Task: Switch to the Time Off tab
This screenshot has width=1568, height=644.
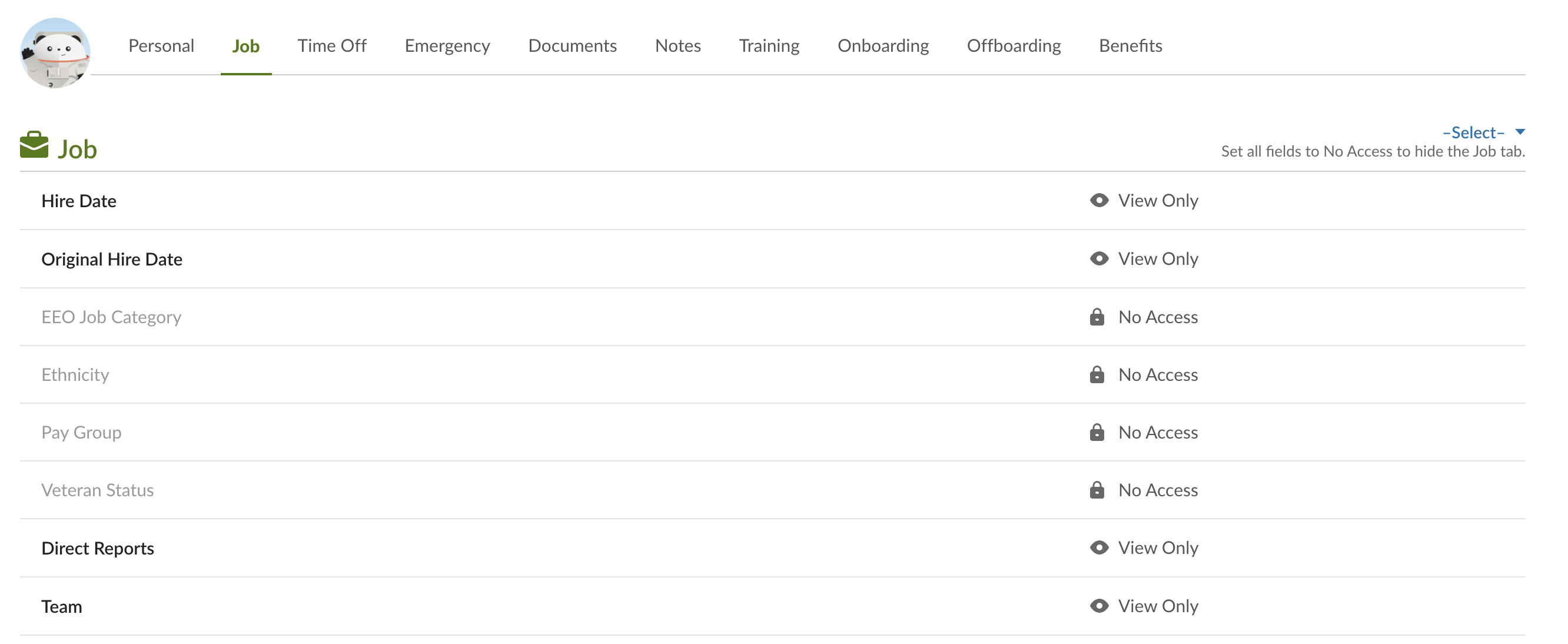Action: pyautogui.click(x=332, y=46)
